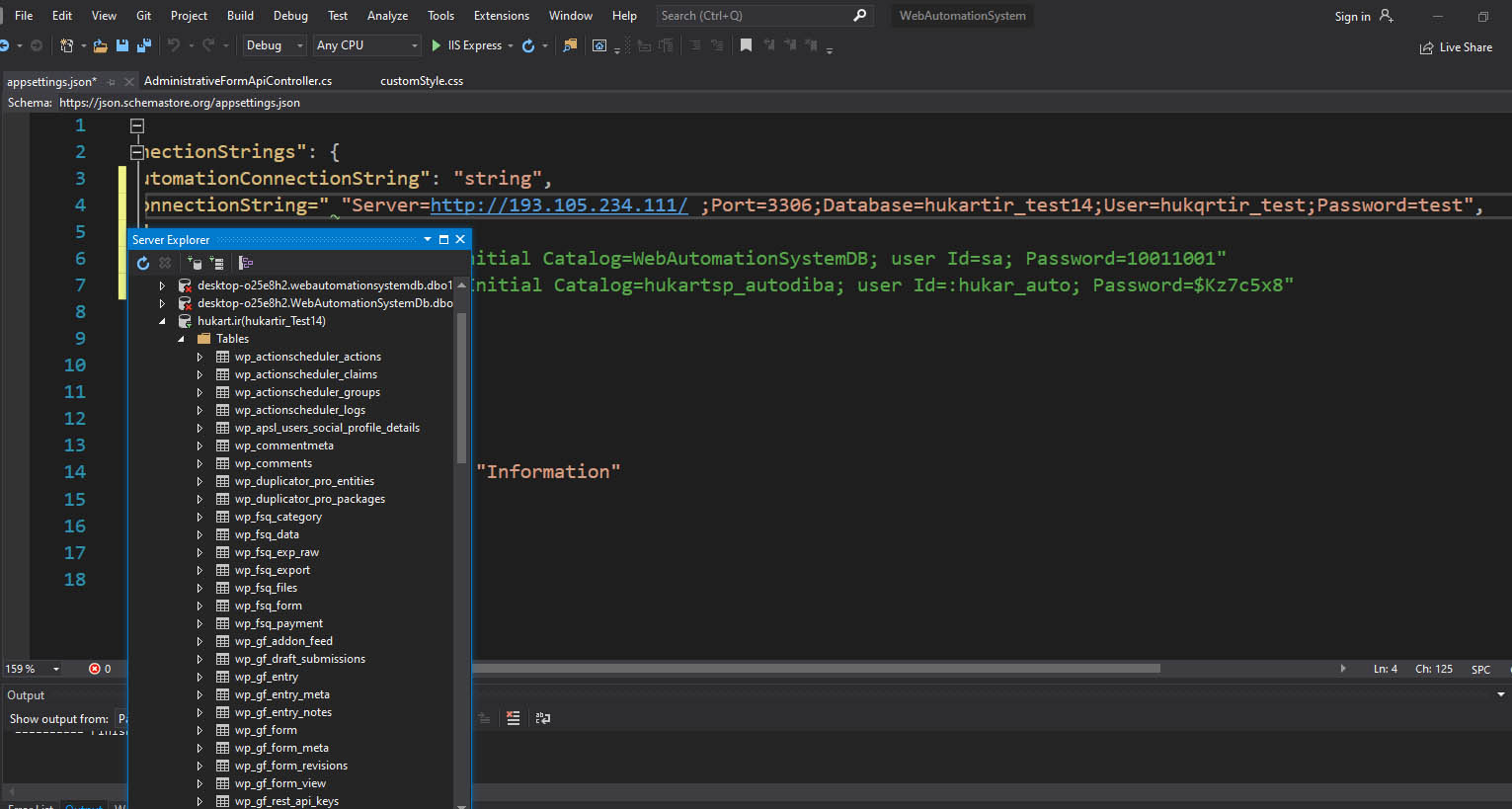The width and height of the screenshot is (1512, 809).
Task: Collapse the ConnectionStrings fold at line 2
Action: coord(137,152)
